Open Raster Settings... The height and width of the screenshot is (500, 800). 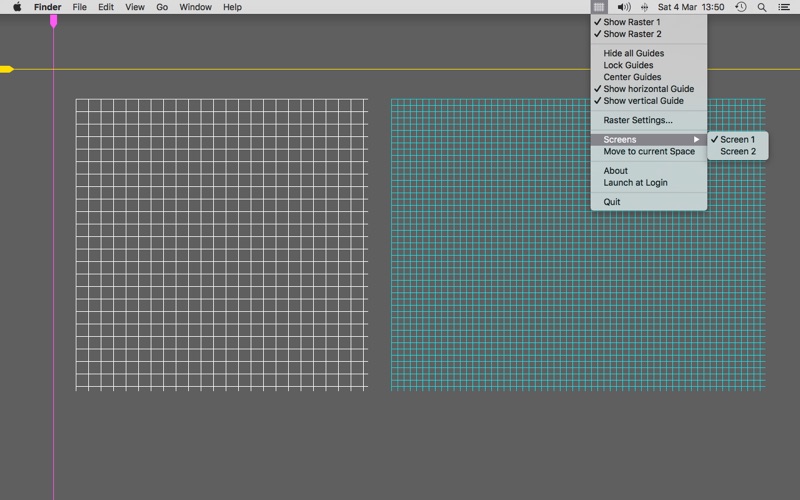[x=649, y=120]
